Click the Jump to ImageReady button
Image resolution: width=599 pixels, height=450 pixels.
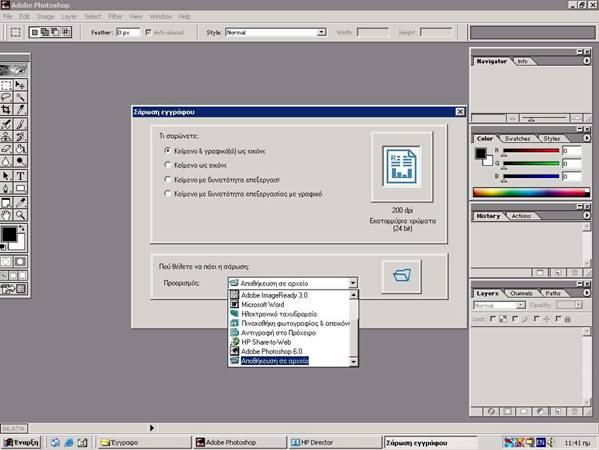(x=14, y=289)
